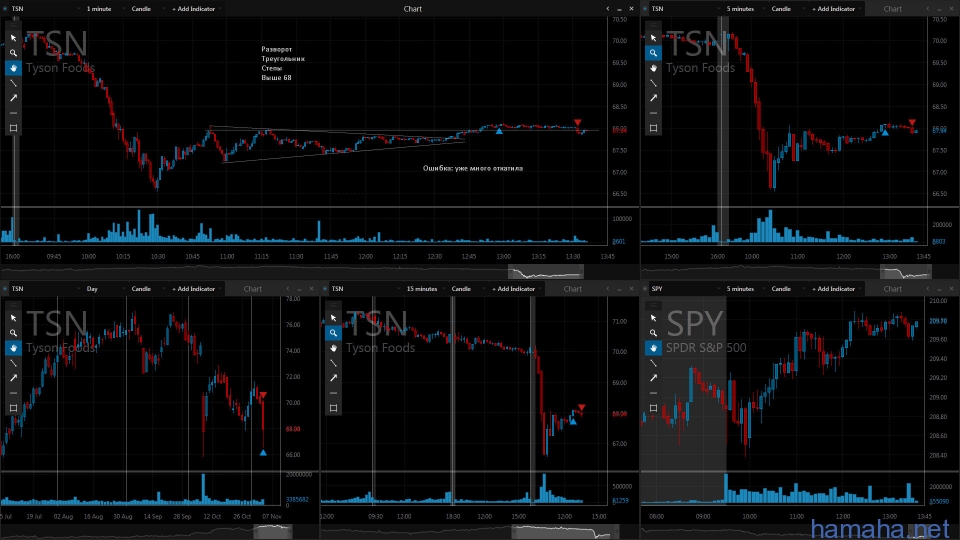Viewport: 960px width, 540px height.
Task: Select rectangle tool in SPY chart
Action: click(653, 408)
